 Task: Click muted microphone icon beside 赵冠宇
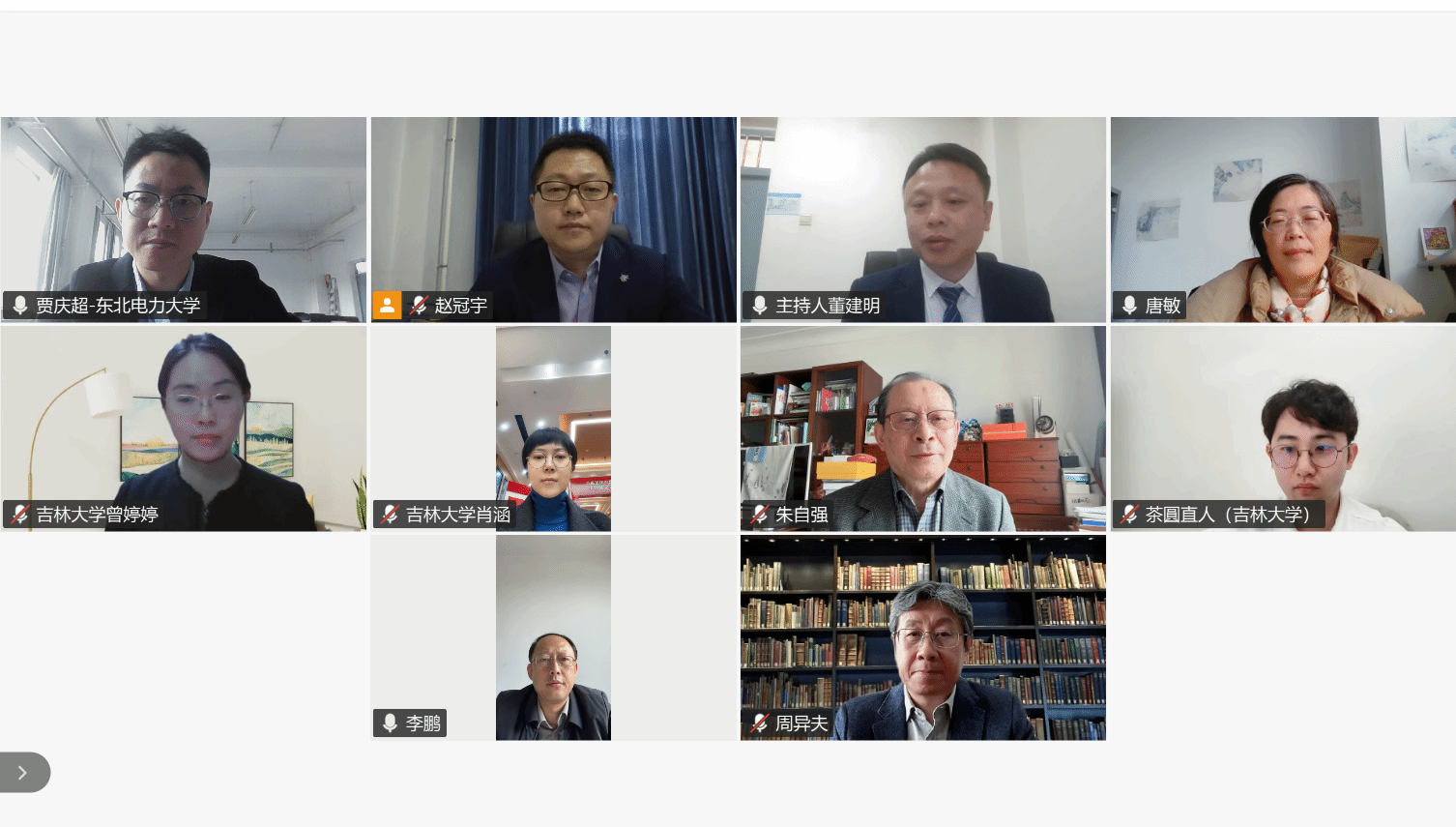(419, 306)
